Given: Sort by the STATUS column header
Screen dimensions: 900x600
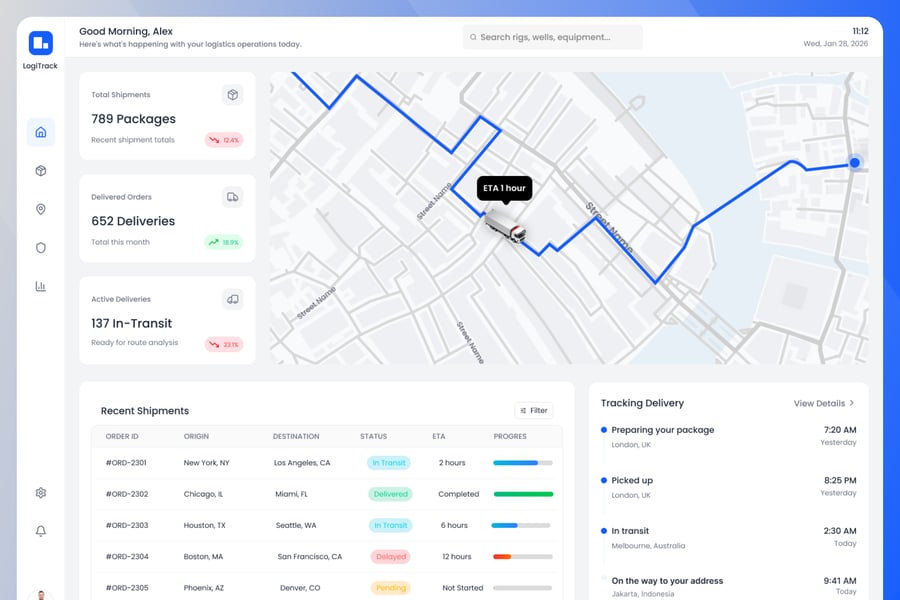Looking at the screenshot, I should [x=373, y=436].
